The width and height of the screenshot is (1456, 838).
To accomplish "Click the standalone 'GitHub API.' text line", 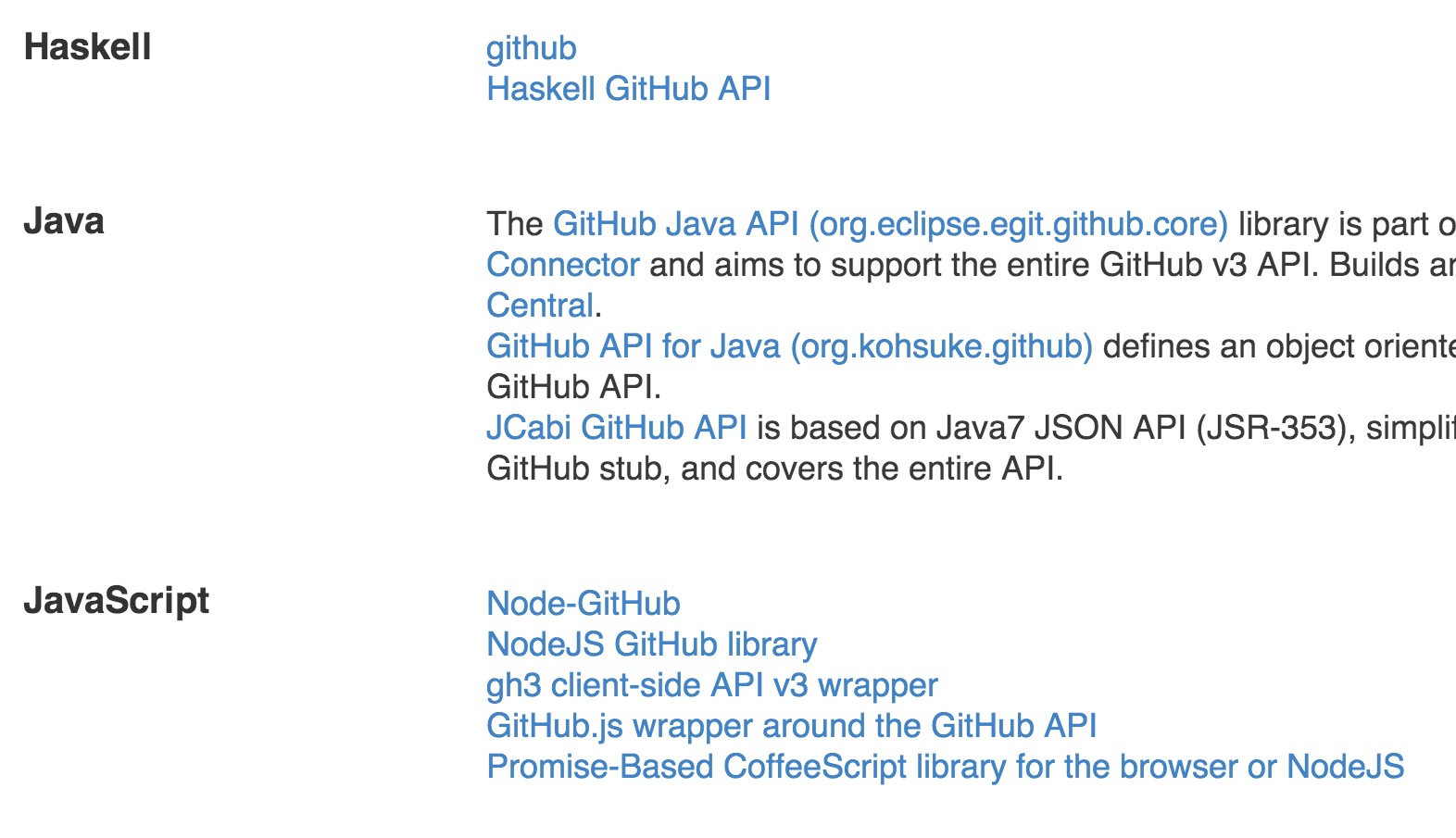I will click(574, 387).
